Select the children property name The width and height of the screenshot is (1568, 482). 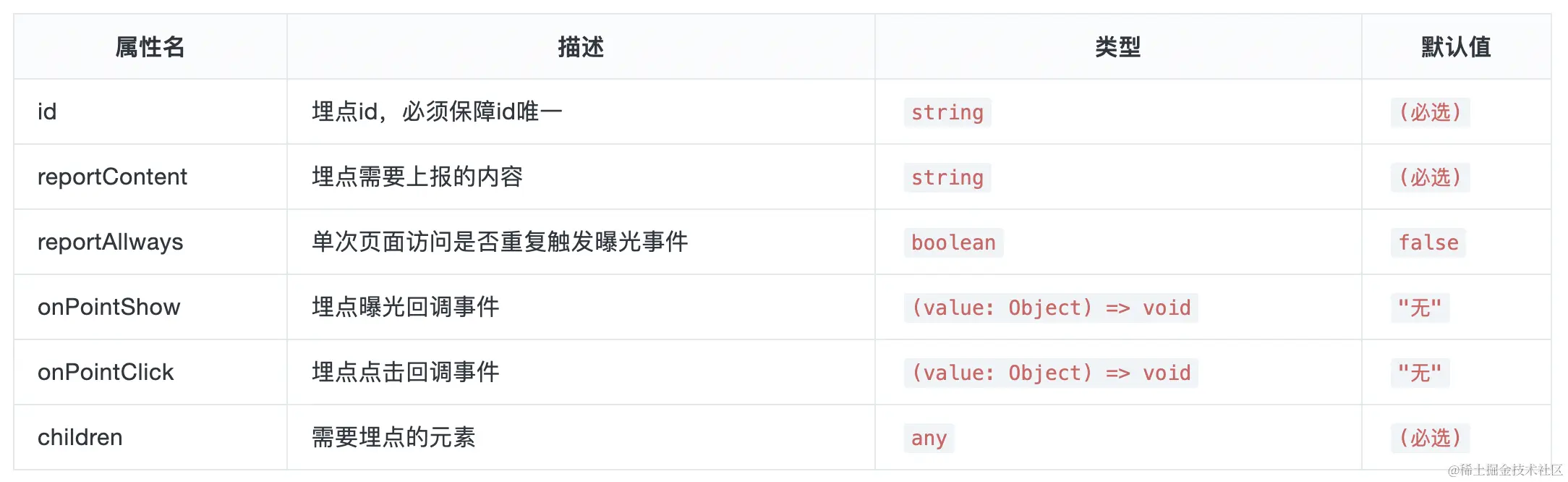pos(80,438)
